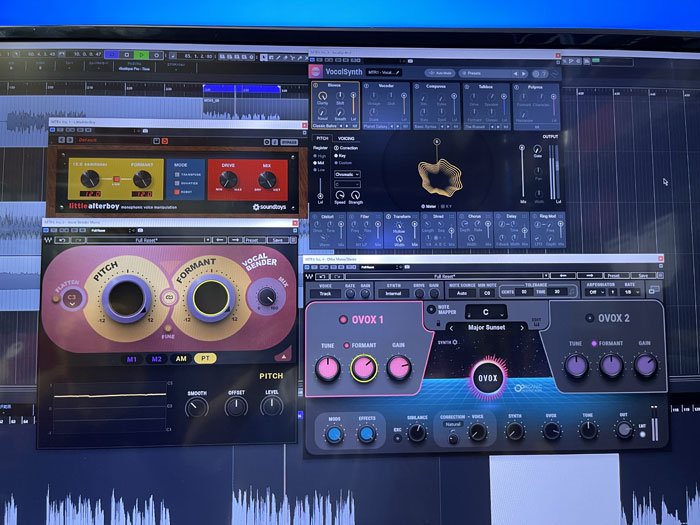
Task: Load next preset arrow in OVox toolbar
Action: point(589,275)
